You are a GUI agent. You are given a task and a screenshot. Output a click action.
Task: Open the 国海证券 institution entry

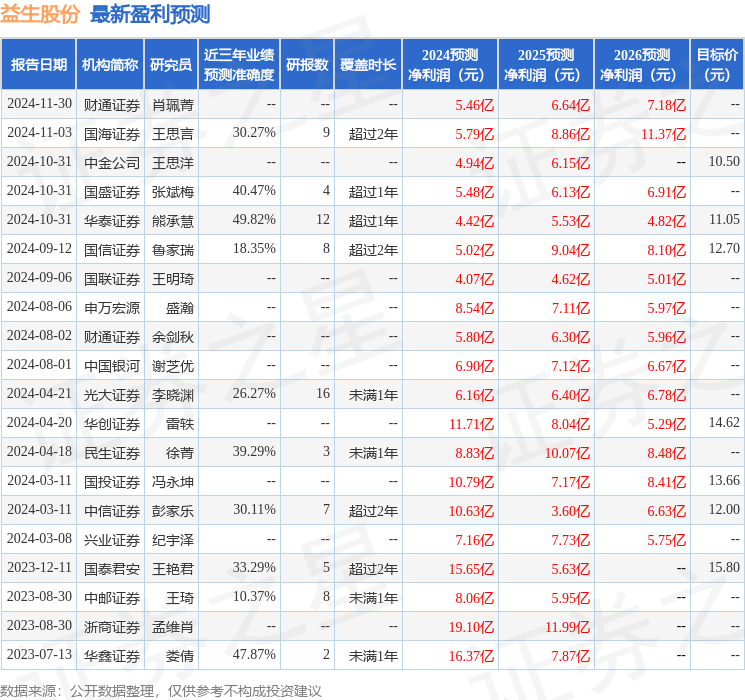tap(111, 133)
